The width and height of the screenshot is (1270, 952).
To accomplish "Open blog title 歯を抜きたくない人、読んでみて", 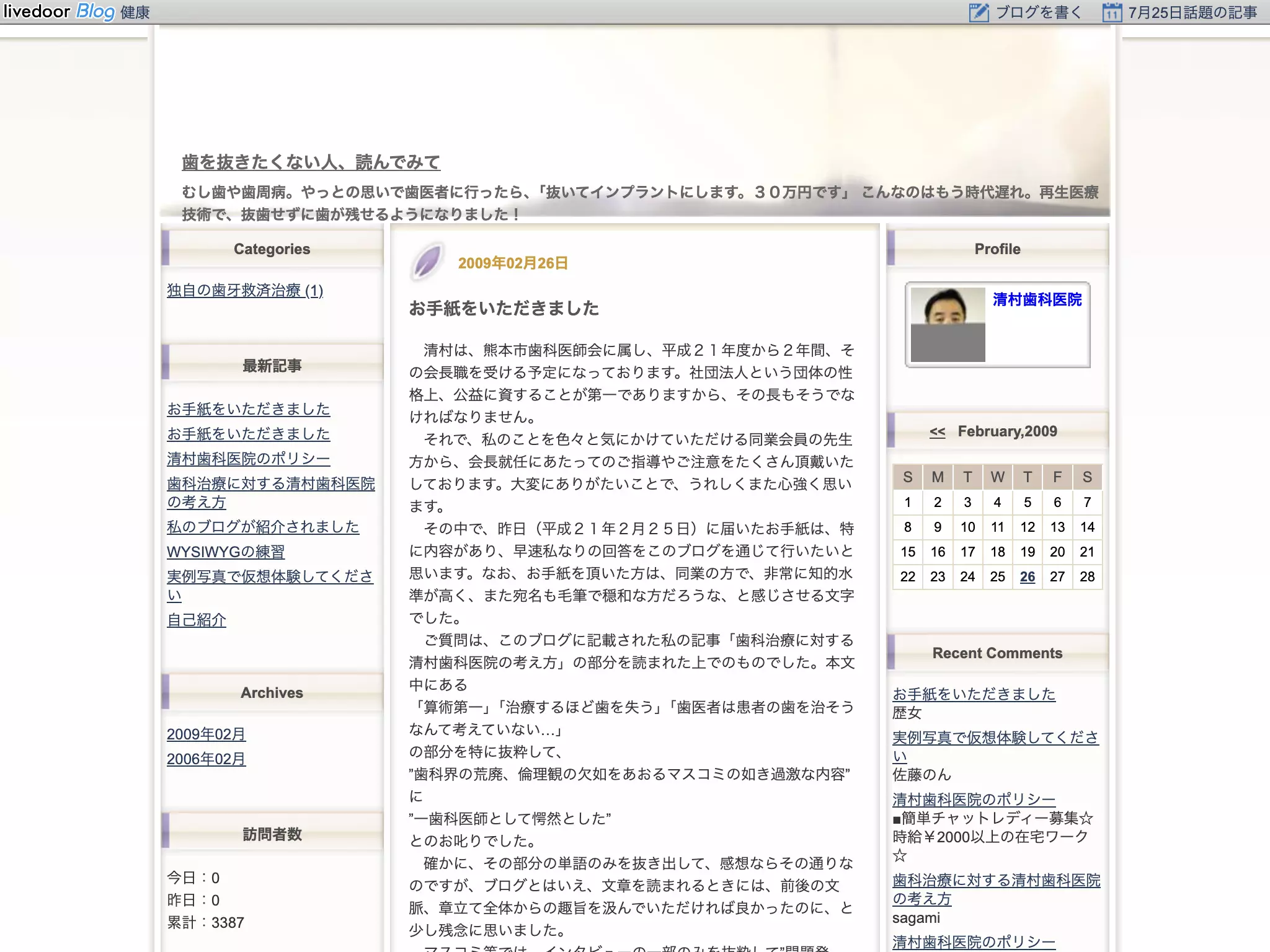I will (x=311, y=162).
